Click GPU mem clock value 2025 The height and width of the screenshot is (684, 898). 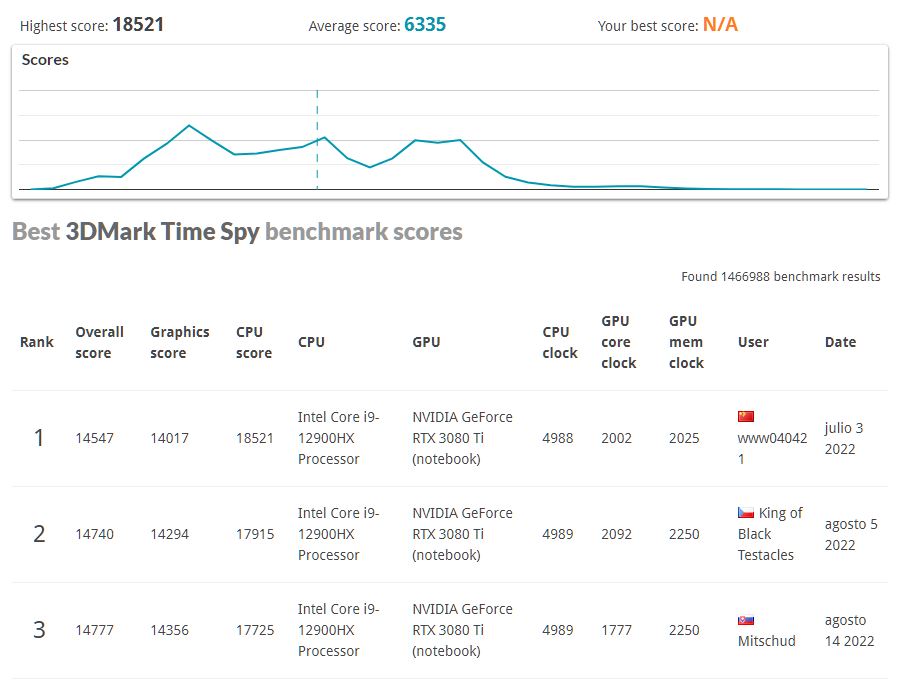coord(684,438)
